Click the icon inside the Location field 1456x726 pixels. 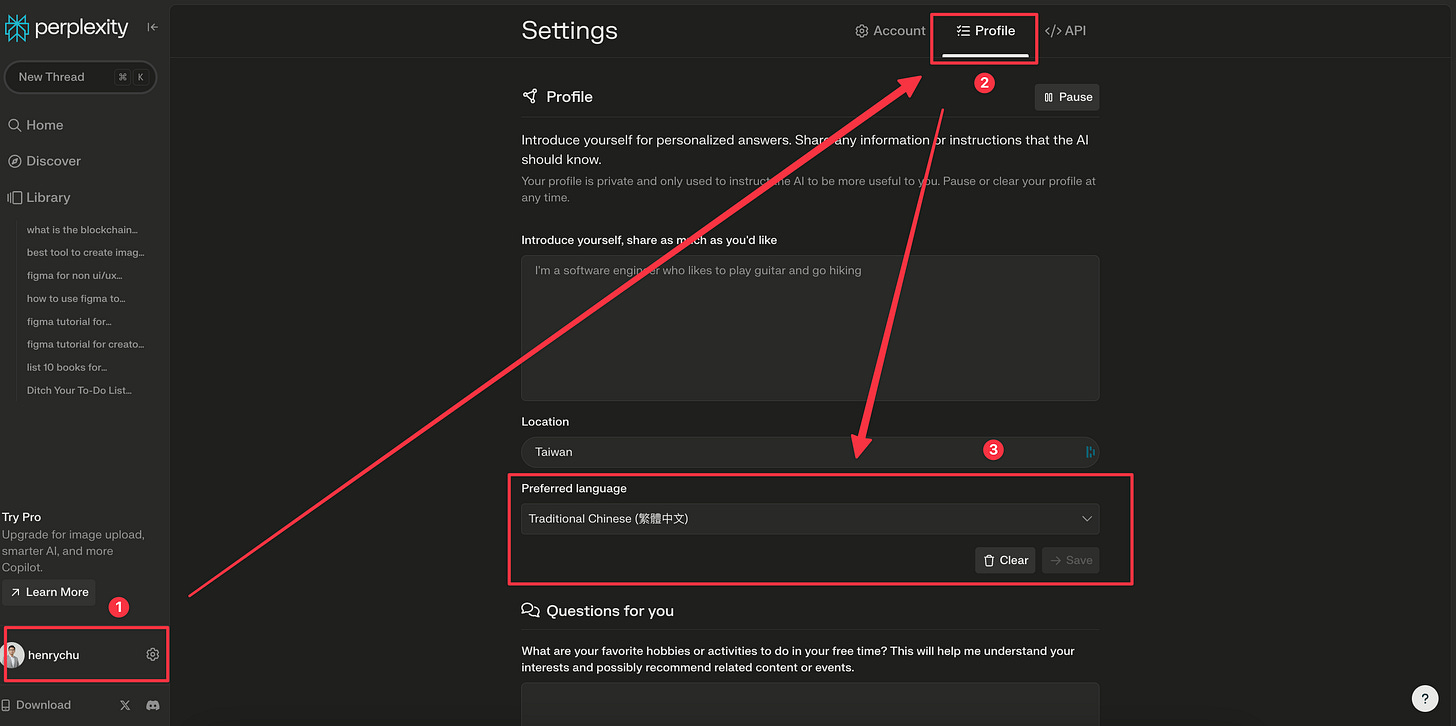click(1090, 452)
